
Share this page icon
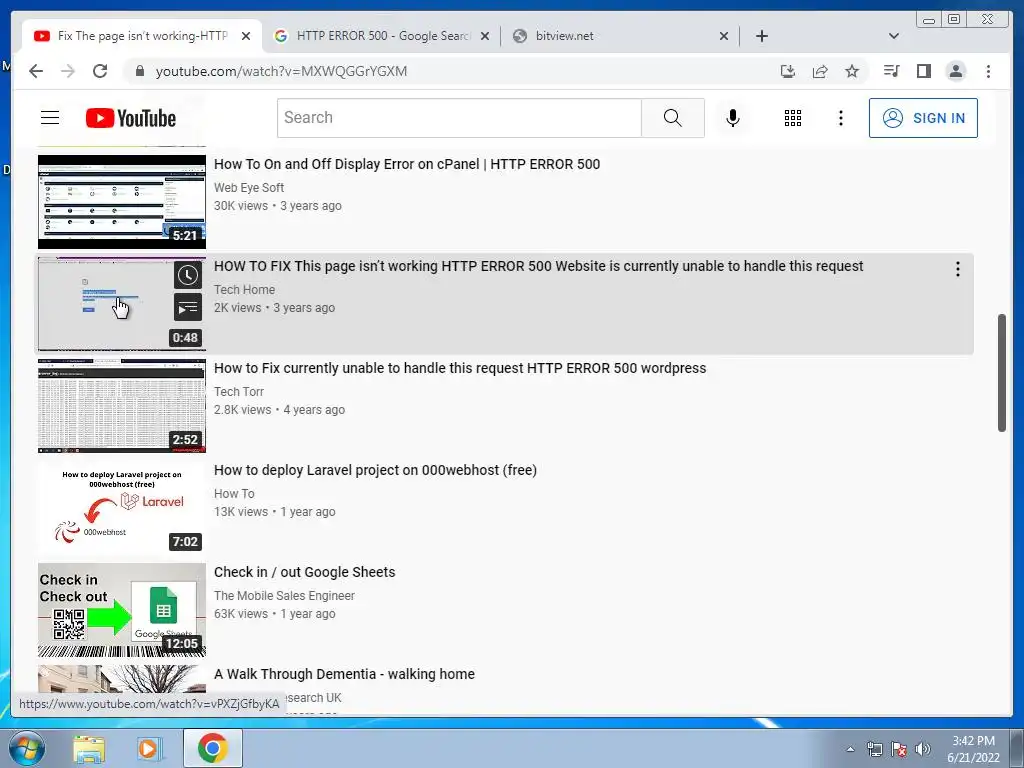820,71
